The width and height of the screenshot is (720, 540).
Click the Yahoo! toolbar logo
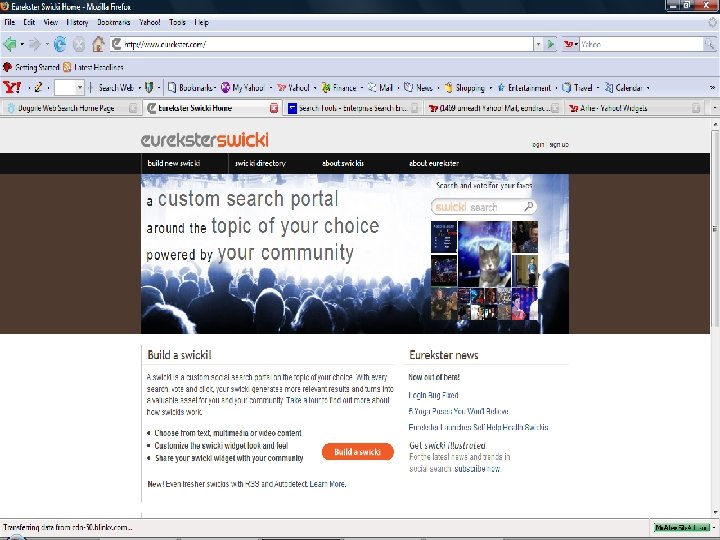pos(12,87)
